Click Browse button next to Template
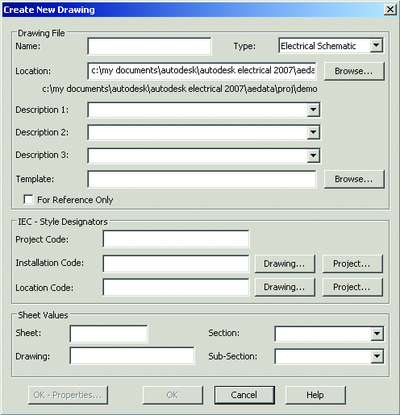This screenshot has height=415, width=400. coord(354,179)
